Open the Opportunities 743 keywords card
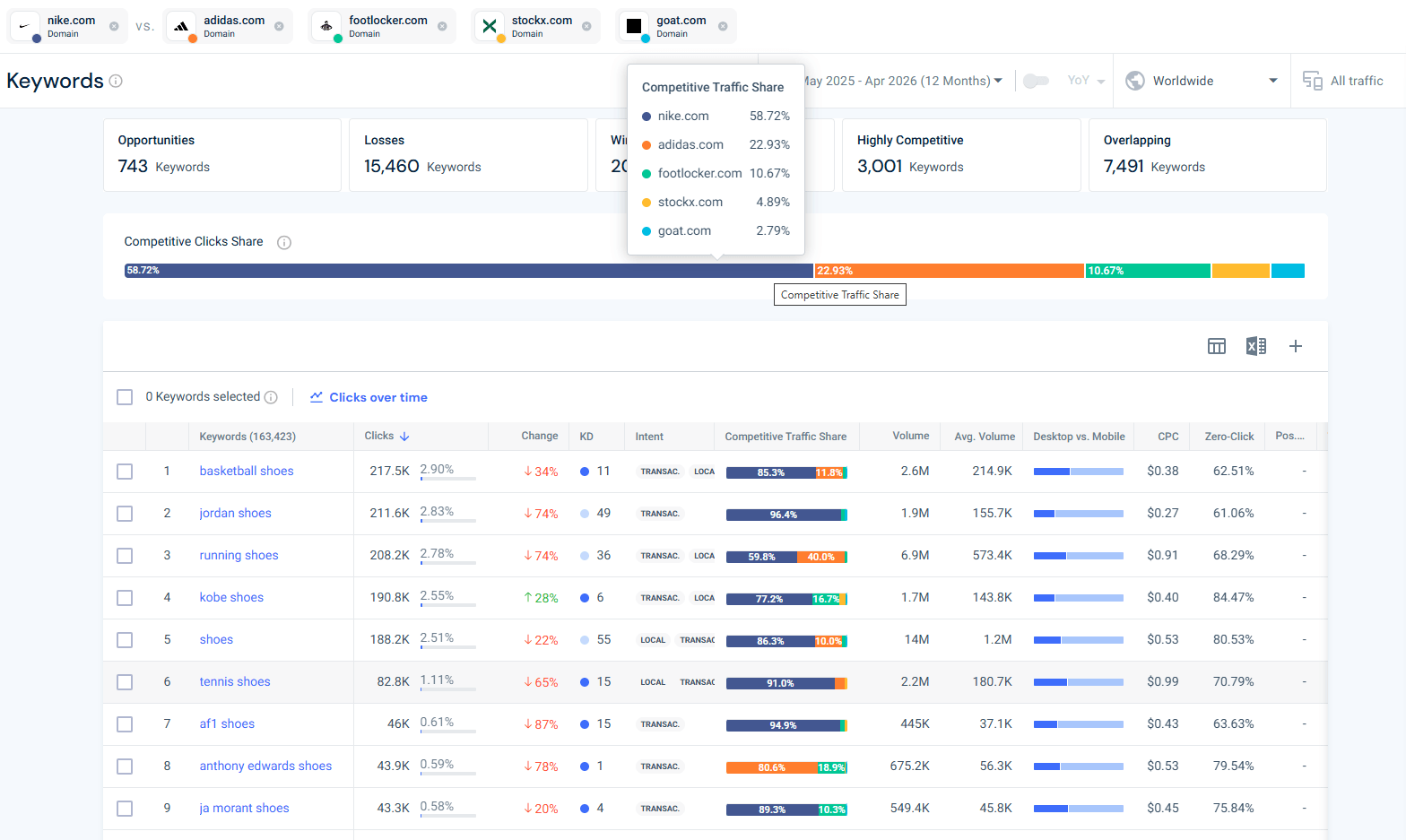Image resolution: width=1406 pixels, height=840 pixels. pyautogui.click(x=222, y=155)
